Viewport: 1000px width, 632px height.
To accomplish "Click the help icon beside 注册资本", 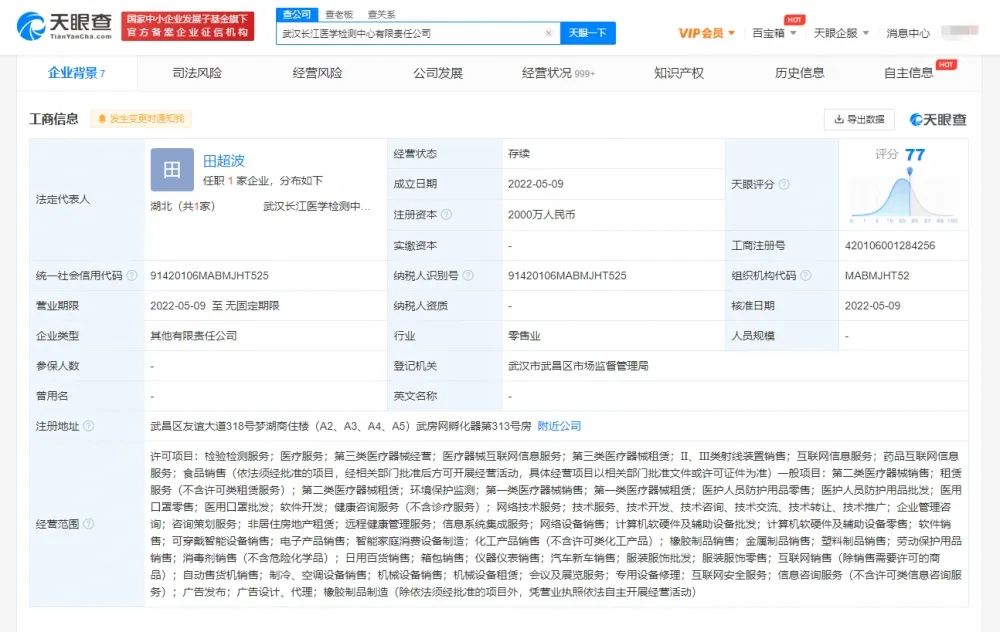I will click(446, 214).
